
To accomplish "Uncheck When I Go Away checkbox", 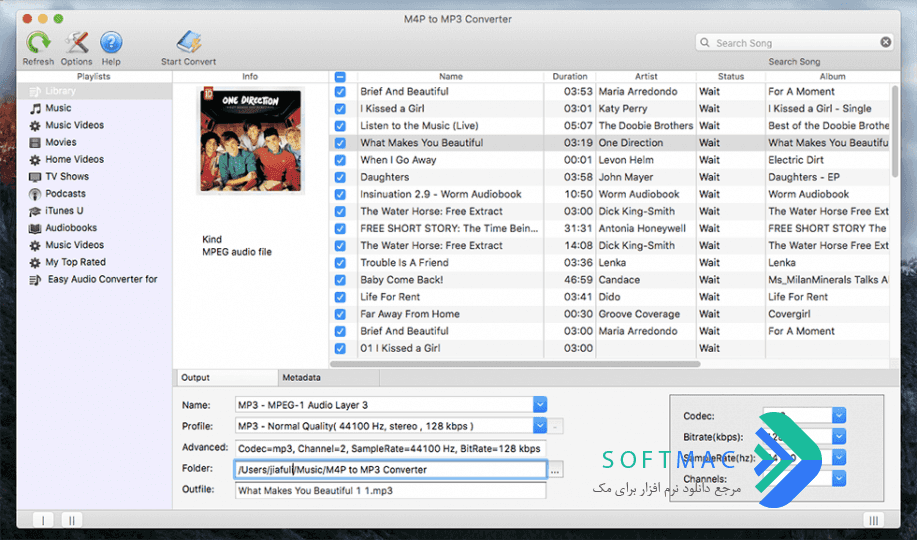I will pyautogui.click(x=340, y=160).
